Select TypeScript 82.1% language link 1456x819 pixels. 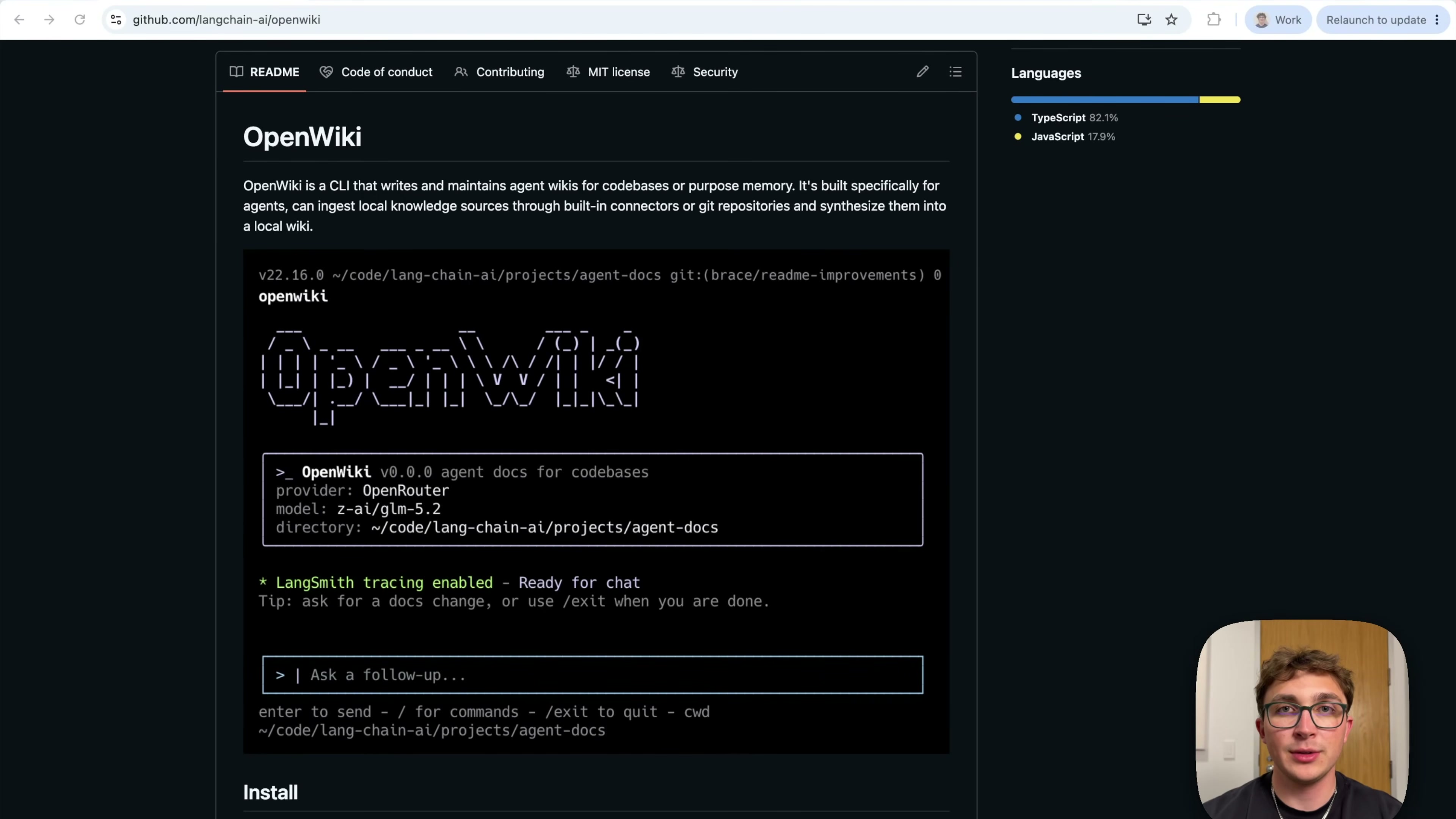(x=1075, y=118)
